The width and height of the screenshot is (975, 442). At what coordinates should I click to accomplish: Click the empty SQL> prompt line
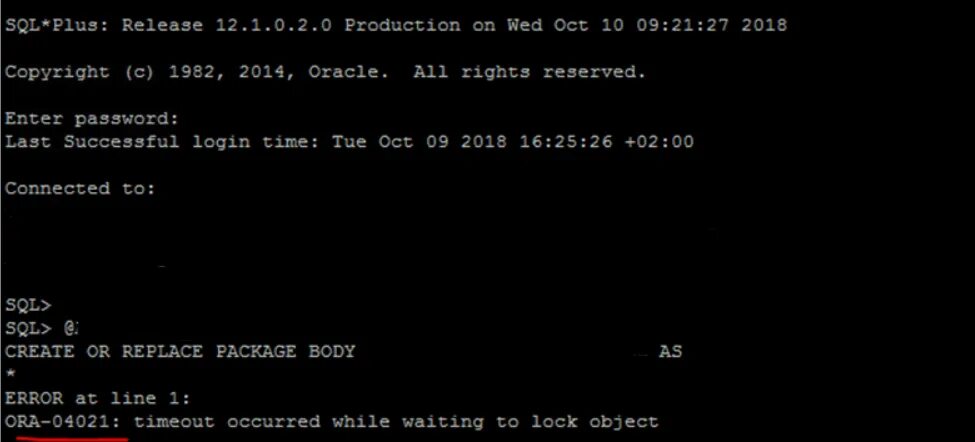coord(28,305)
